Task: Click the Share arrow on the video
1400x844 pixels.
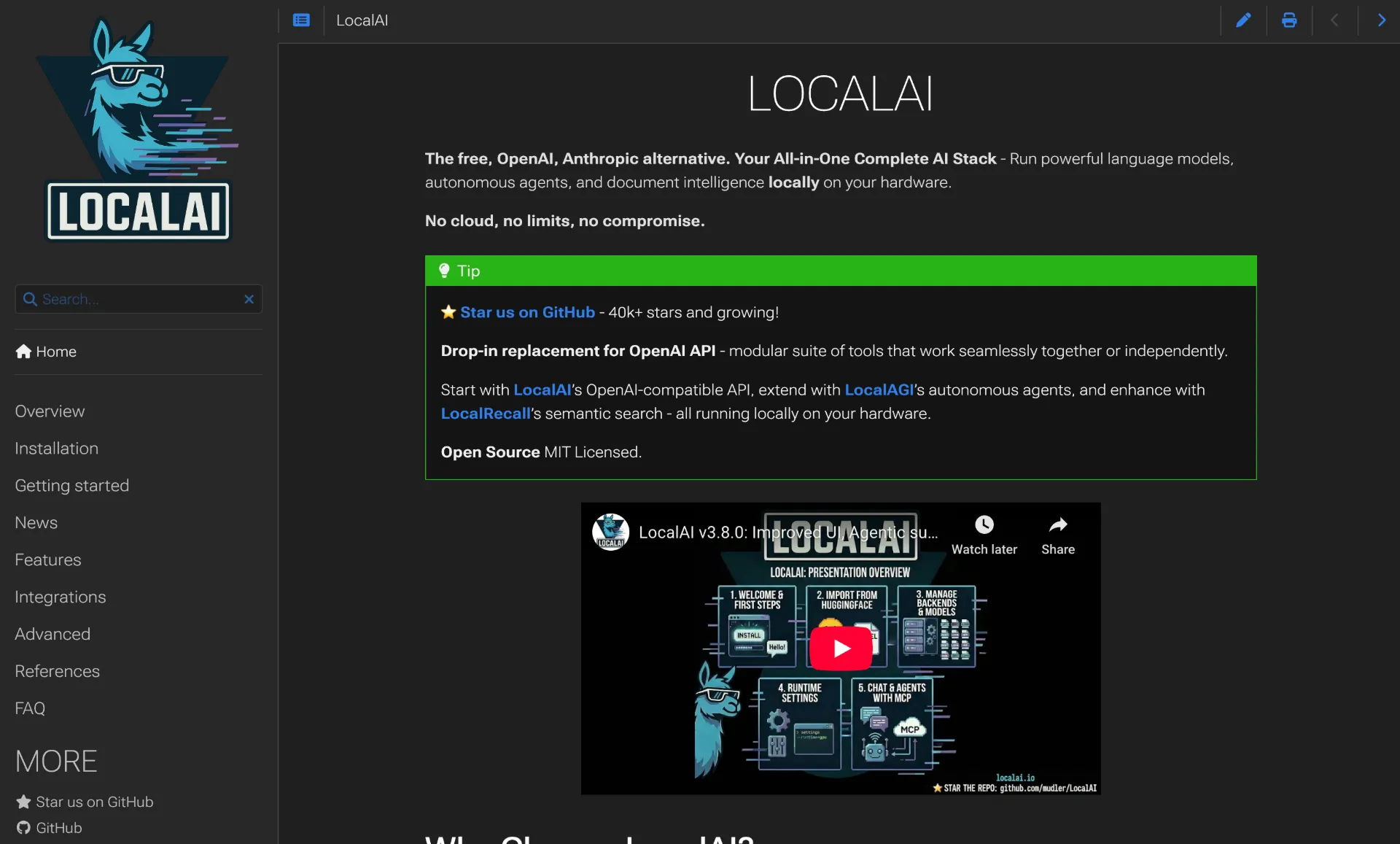Action: tap(1058, 524)
